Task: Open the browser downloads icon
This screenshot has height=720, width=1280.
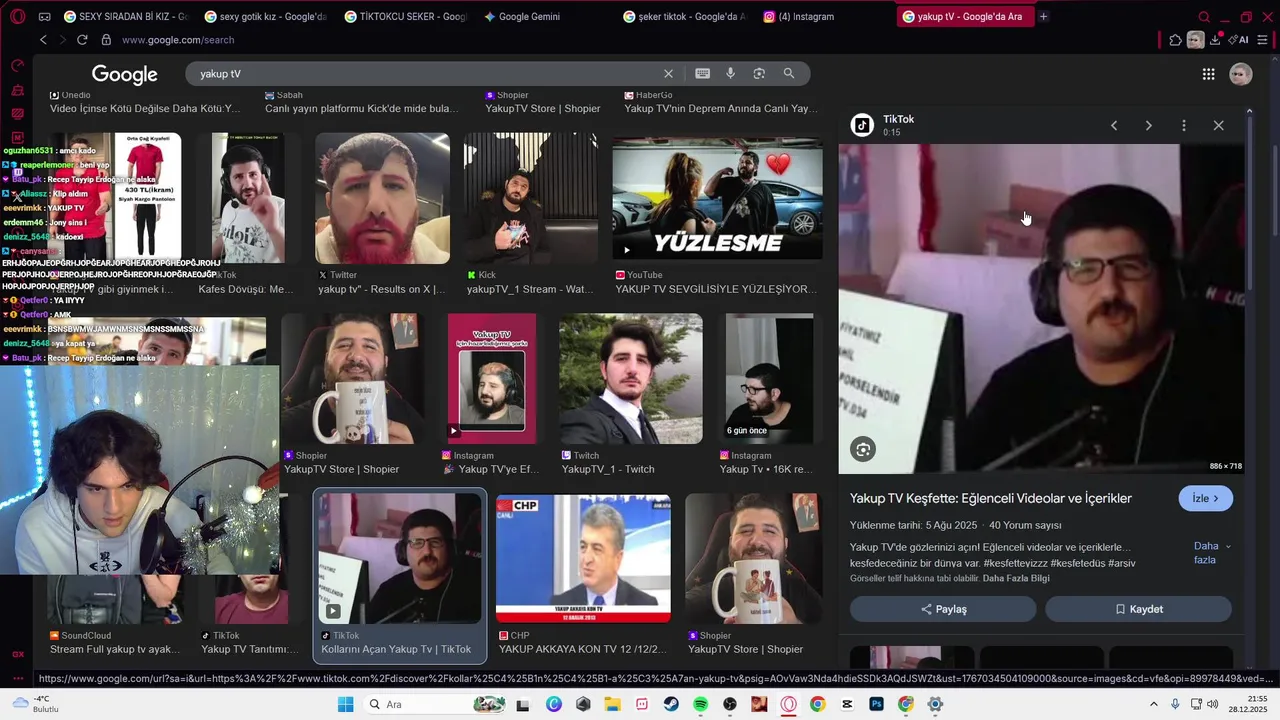Action: (x=1215, y=40)
